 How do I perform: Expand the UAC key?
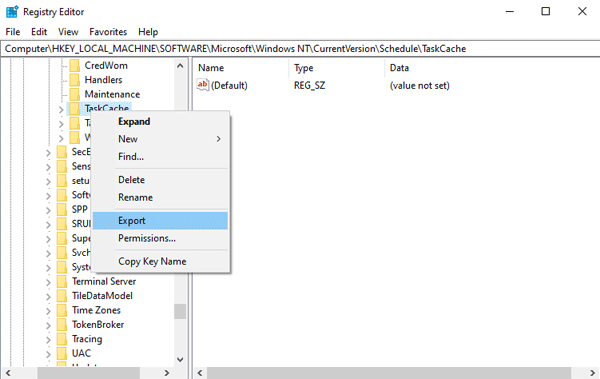click(x=48, y=354)
